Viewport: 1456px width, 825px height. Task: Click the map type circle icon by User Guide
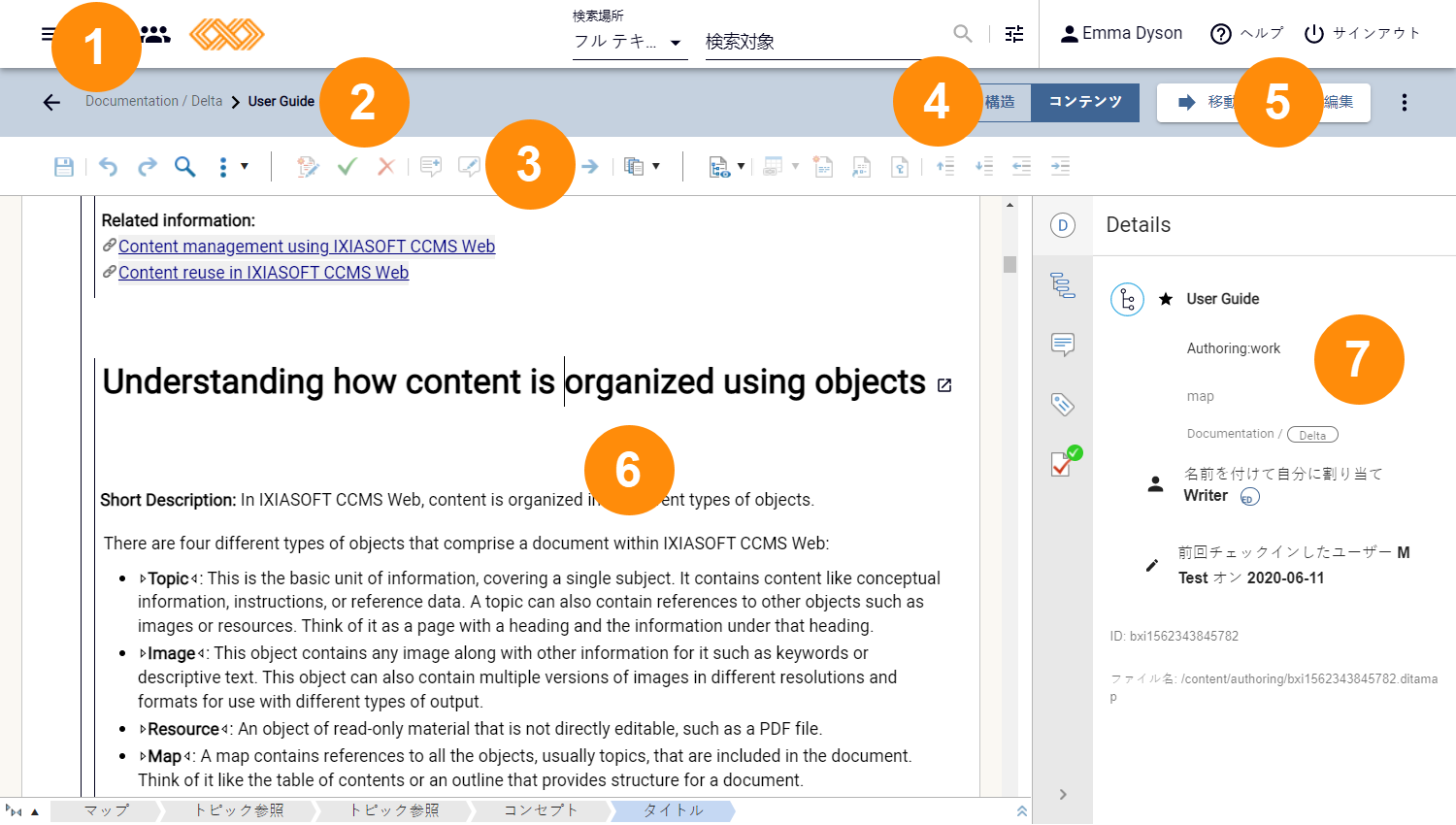(x=1127, y=300)
